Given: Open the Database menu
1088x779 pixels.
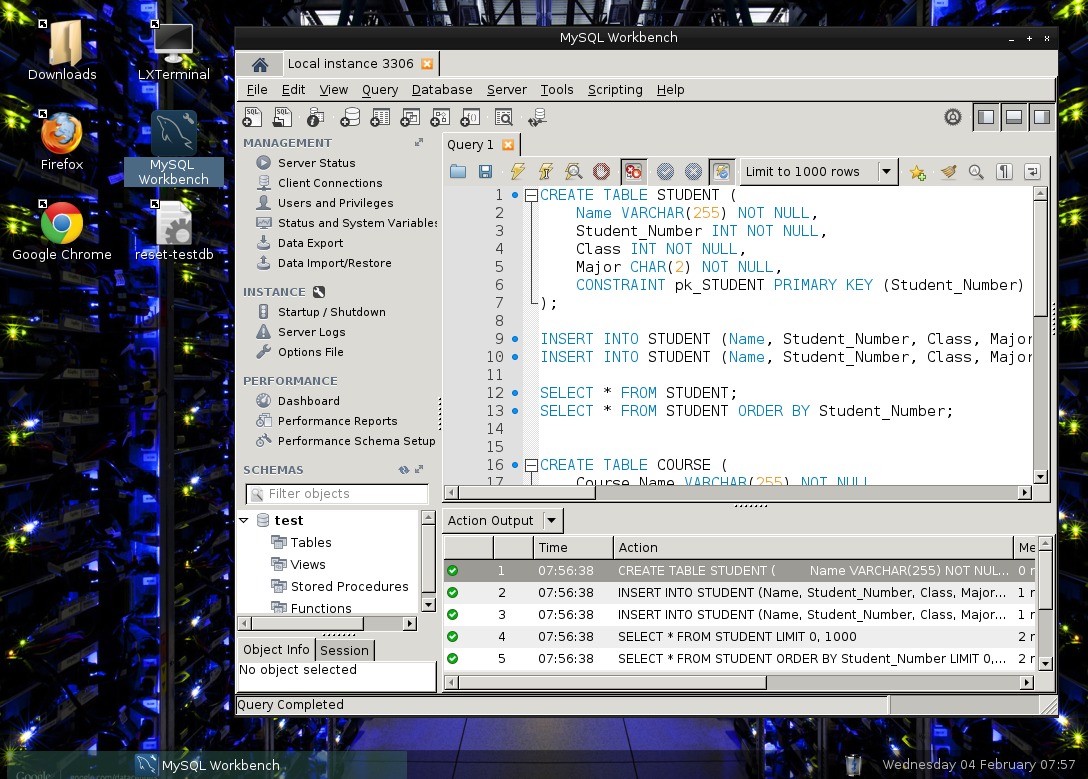Looking at the screenshot, I should [442, 89].
